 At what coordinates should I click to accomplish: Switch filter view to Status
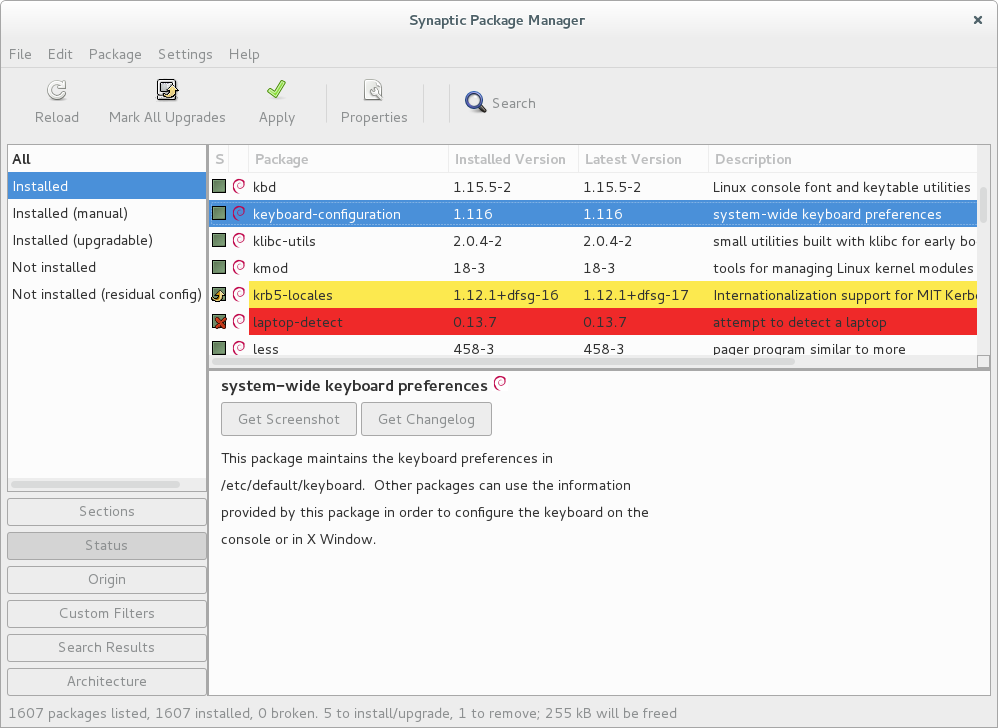107,545
